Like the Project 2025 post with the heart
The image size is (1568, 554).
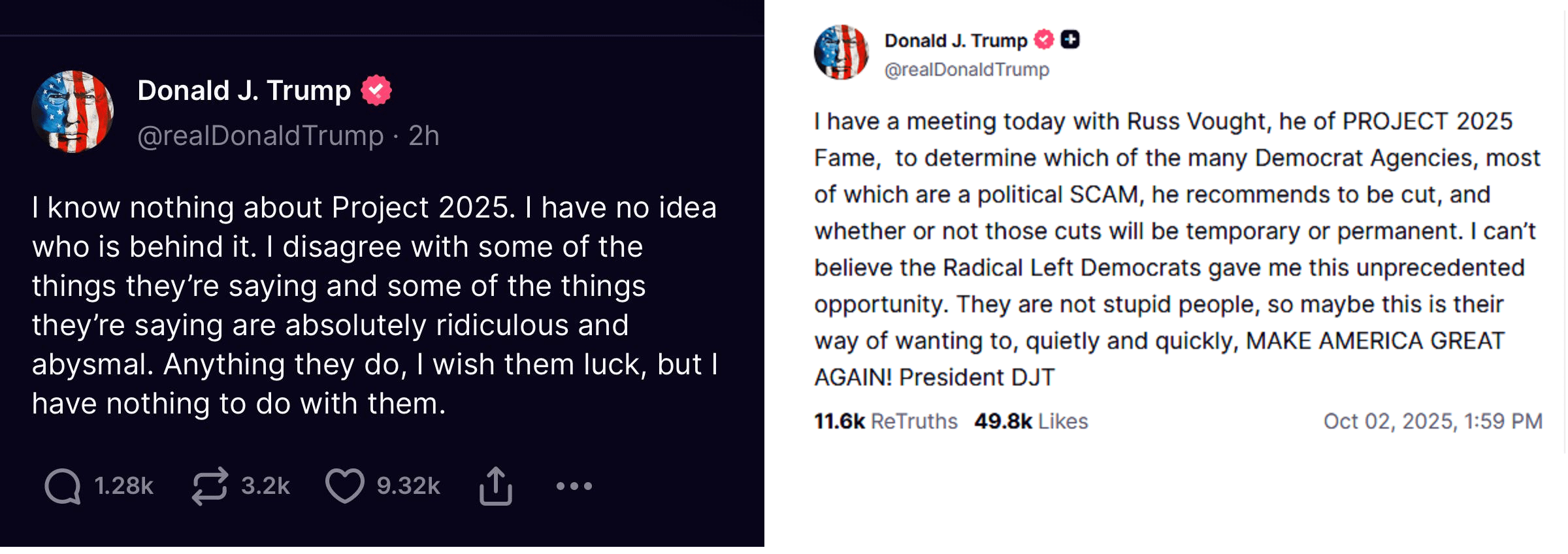[x=344, y=486]
